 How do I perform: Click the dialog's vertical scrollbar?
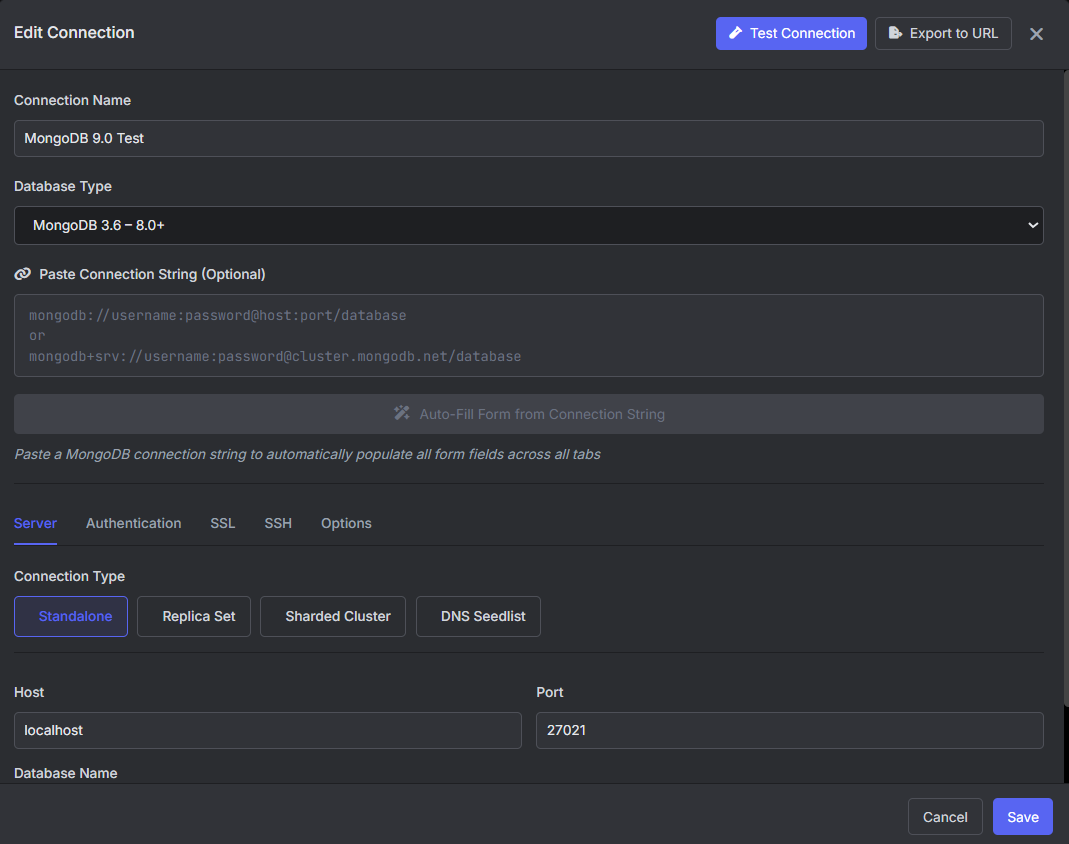1066,387
